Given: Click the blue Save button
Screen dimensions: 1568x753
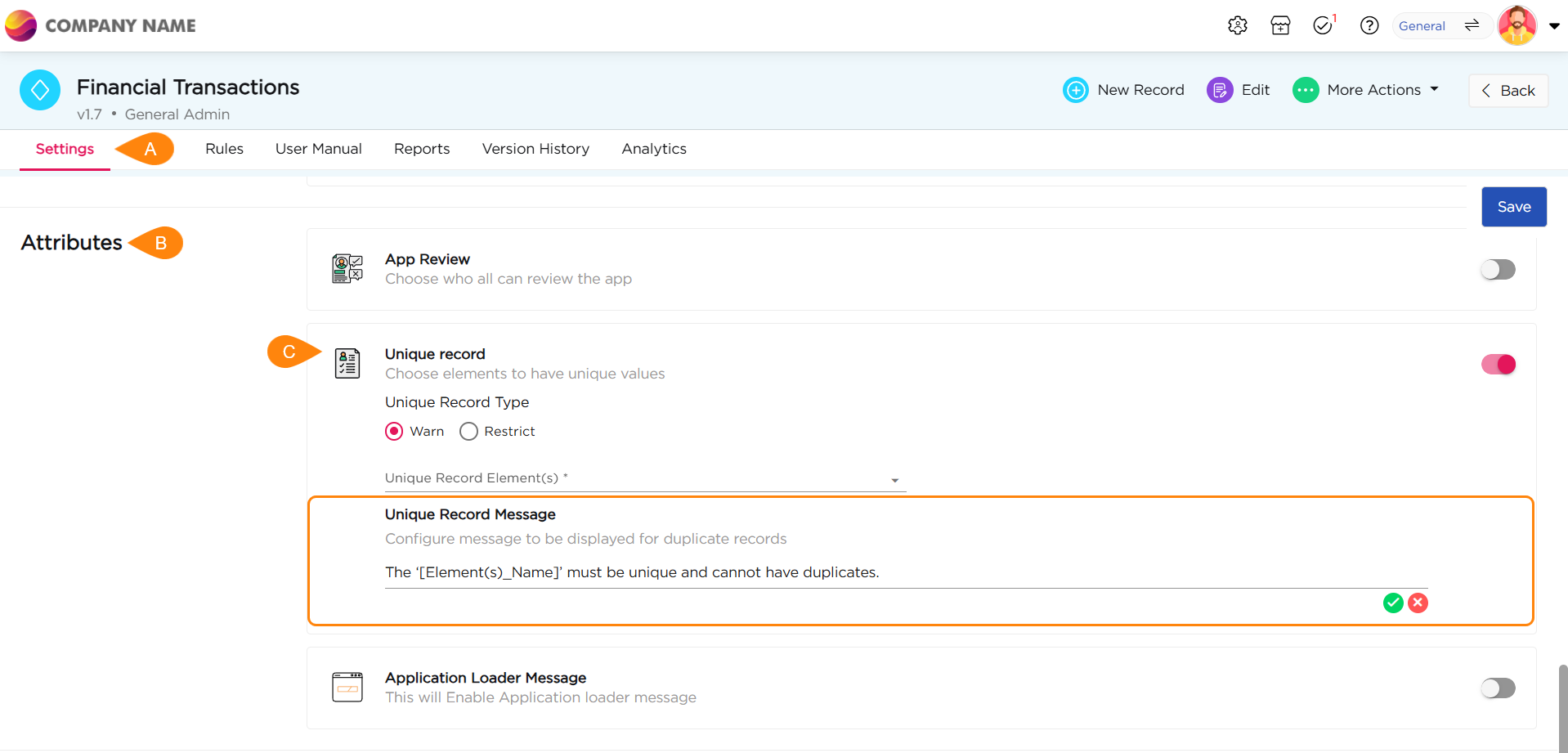Looking at the screenshot, I should pos(1513,207).
